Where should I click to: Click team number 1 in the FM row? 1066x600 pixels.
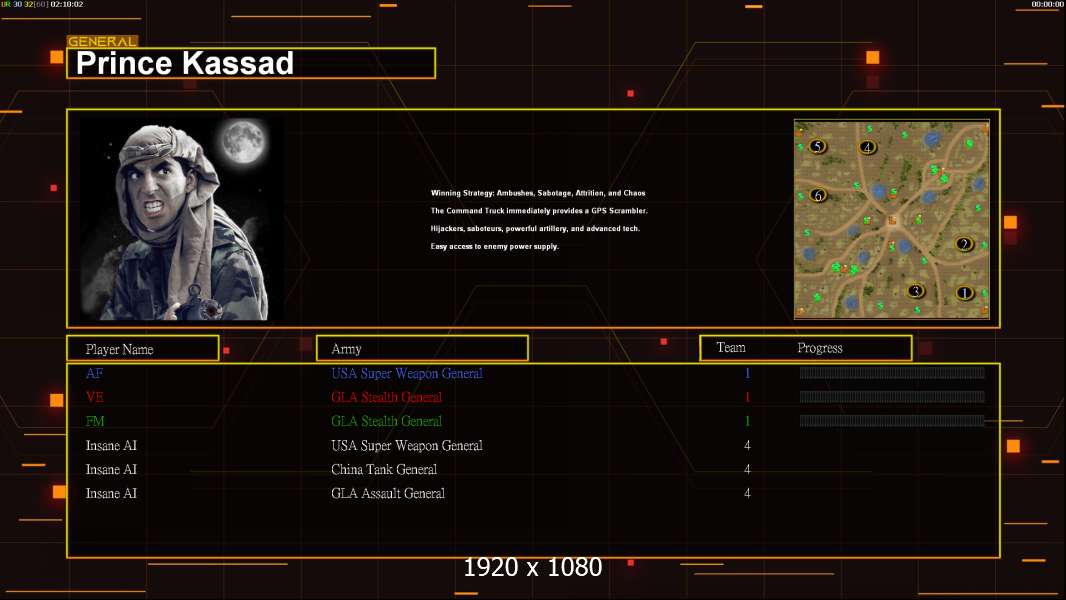[747, 421]
